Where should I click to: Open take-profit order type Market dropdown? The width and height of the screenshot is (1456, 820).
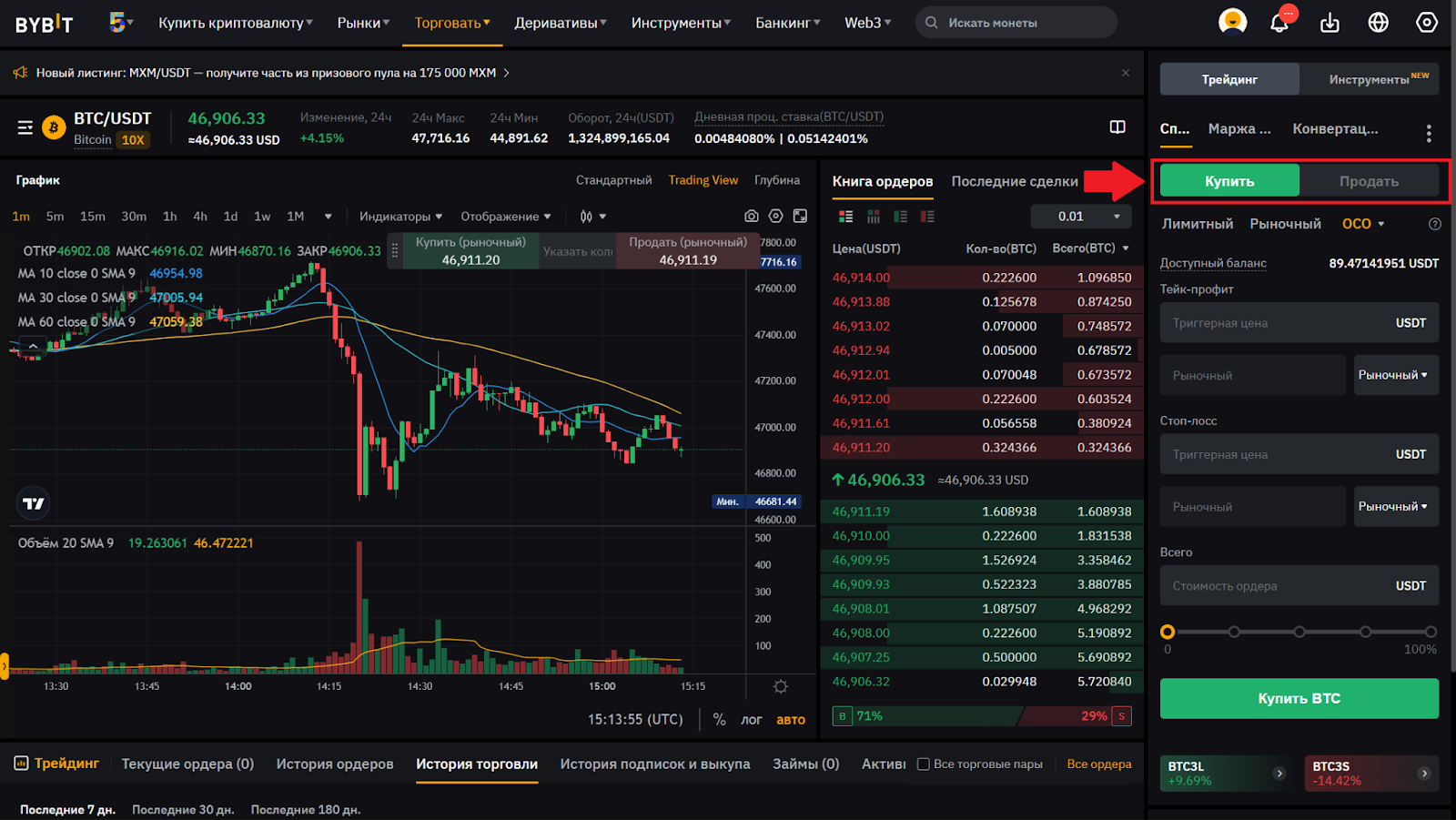click(1396, 375)
